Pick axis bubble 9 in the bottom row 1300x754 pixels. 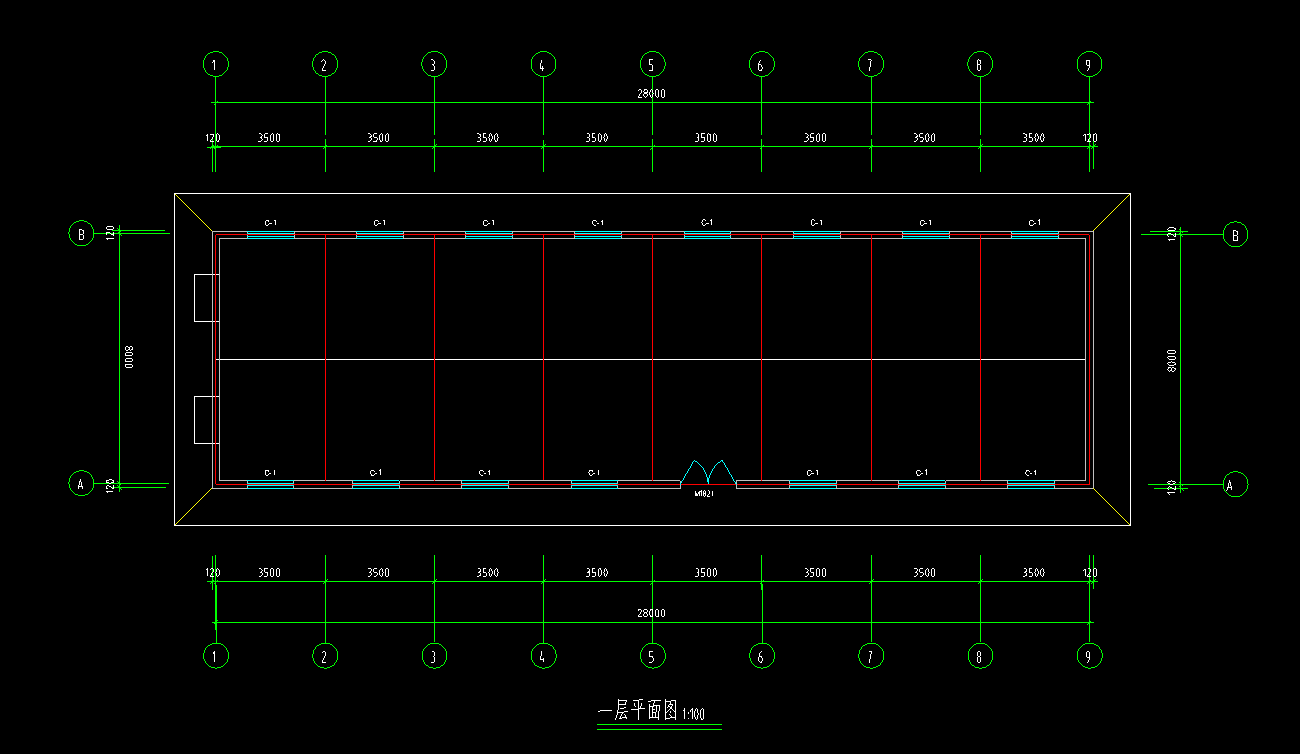(x=1089, y=656)
